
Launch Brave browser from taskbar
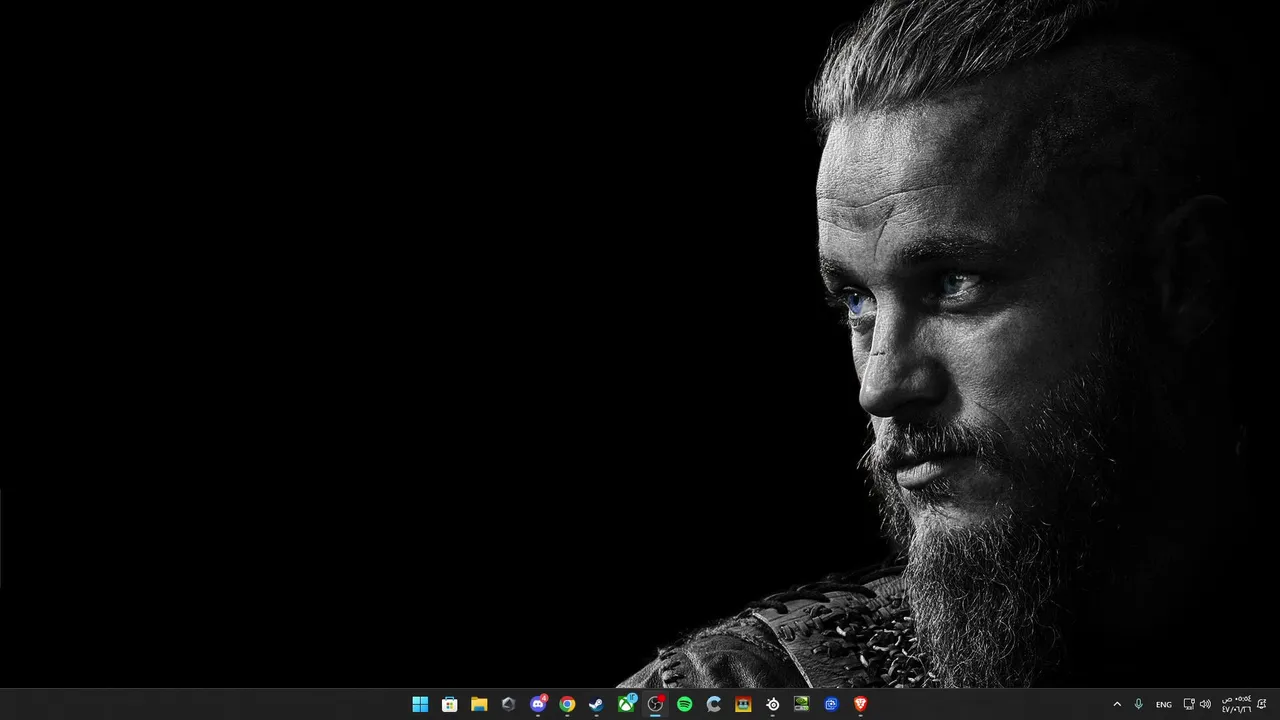point(860,704)
